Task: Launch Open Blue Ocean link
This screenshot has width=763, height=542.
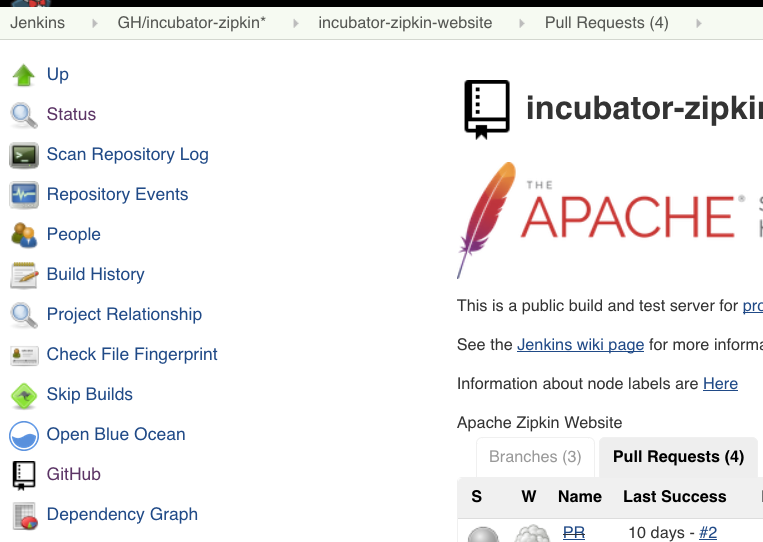Action: [116, 434]
